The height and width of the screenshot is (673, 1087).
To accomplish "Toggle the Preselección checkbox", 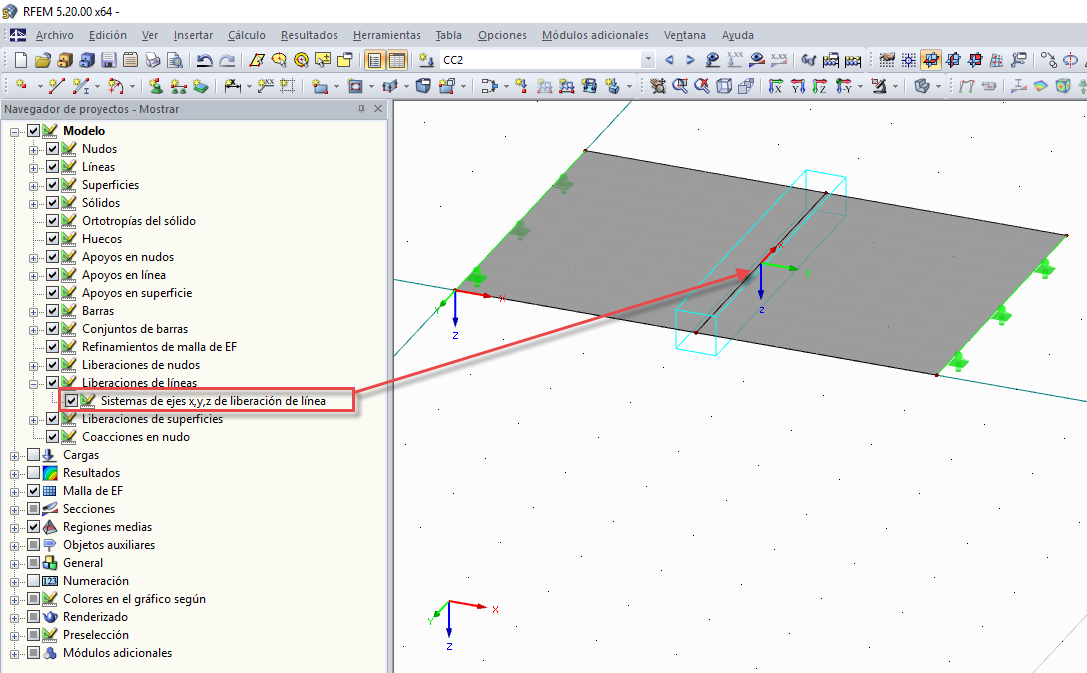I will point(33,635).
